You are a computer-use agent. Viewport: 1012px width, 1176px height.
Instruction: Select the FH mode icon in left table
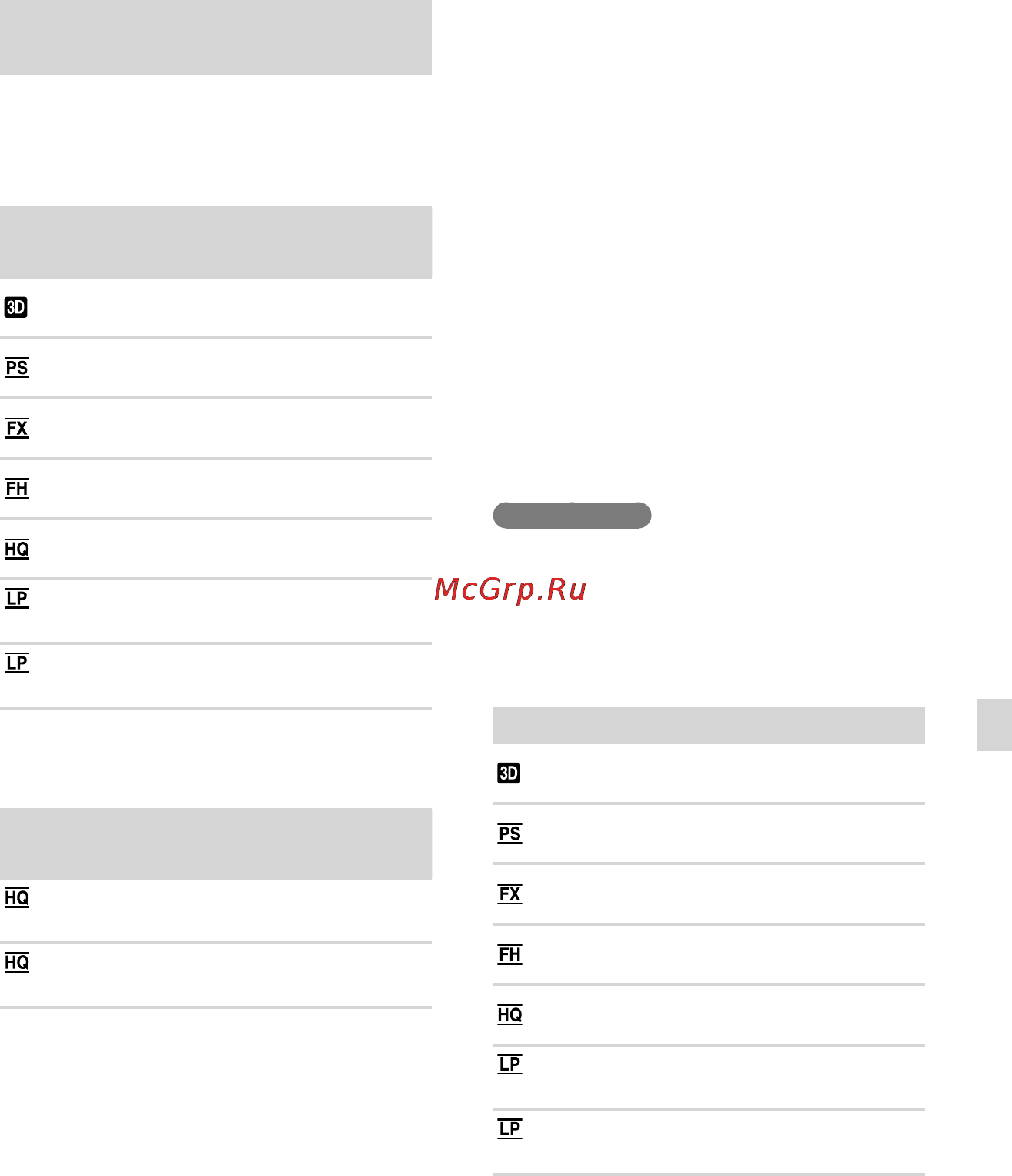pyautogui.click(x=17, y=489)
